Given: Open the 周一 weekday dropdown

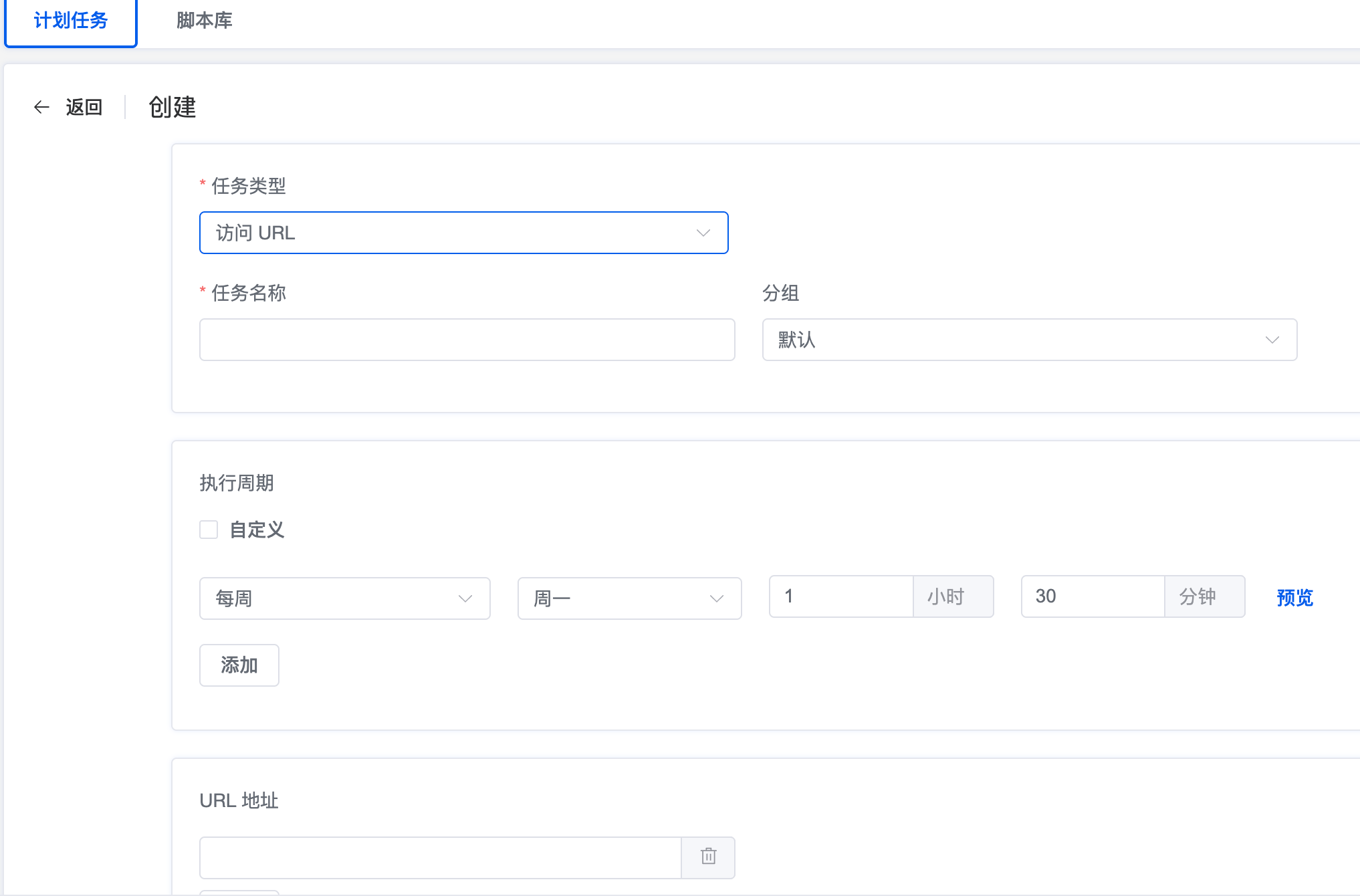Looking at the screenshot, I should click(630, 598).
